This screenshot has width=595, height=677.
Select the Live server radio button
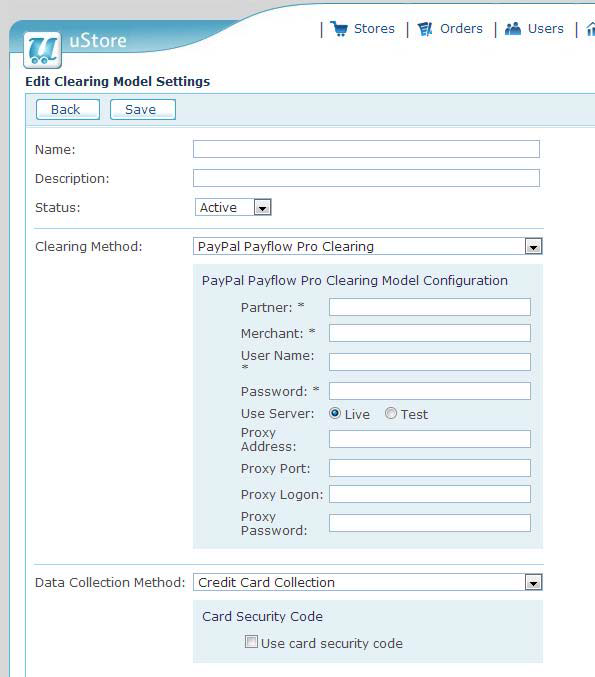pyautogui.click(x=335, y=413)
